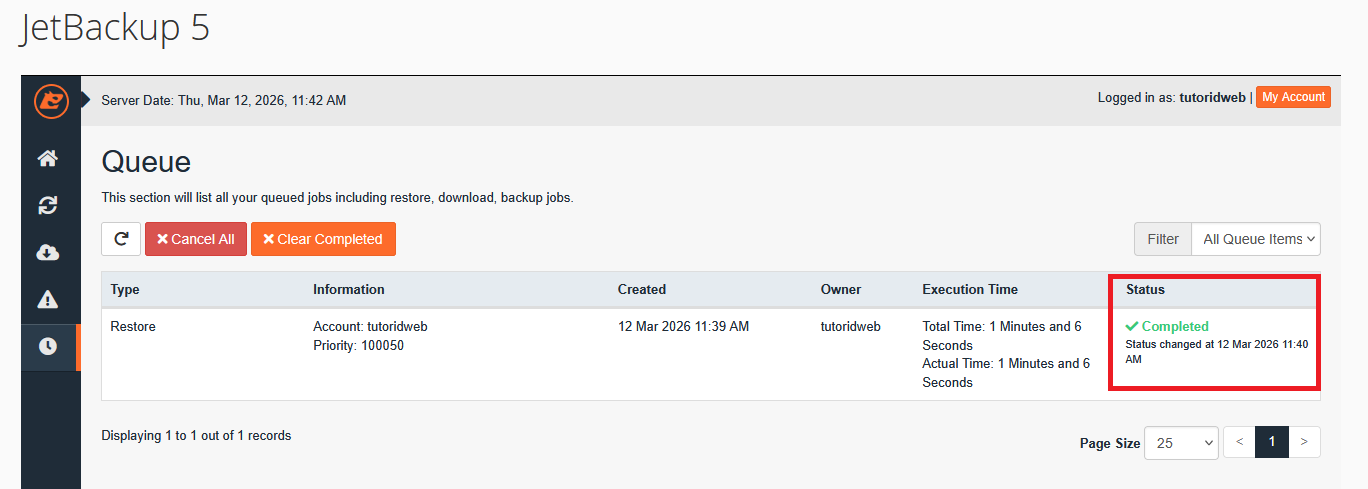The height and width of the screenshot is (489, 1368).
Task: Open the My Account button
Action: [1293, 97]
